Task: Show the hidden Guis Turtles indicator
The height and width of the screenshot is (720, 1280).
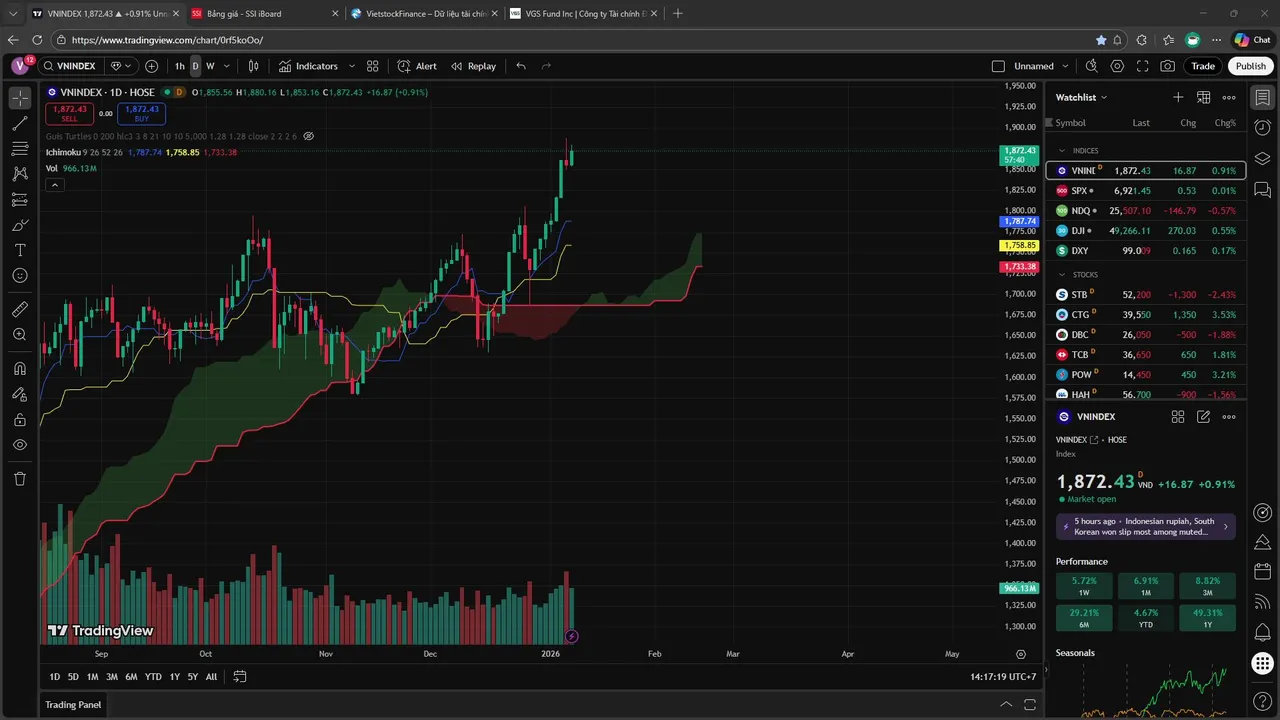Action: pos(309,136)
